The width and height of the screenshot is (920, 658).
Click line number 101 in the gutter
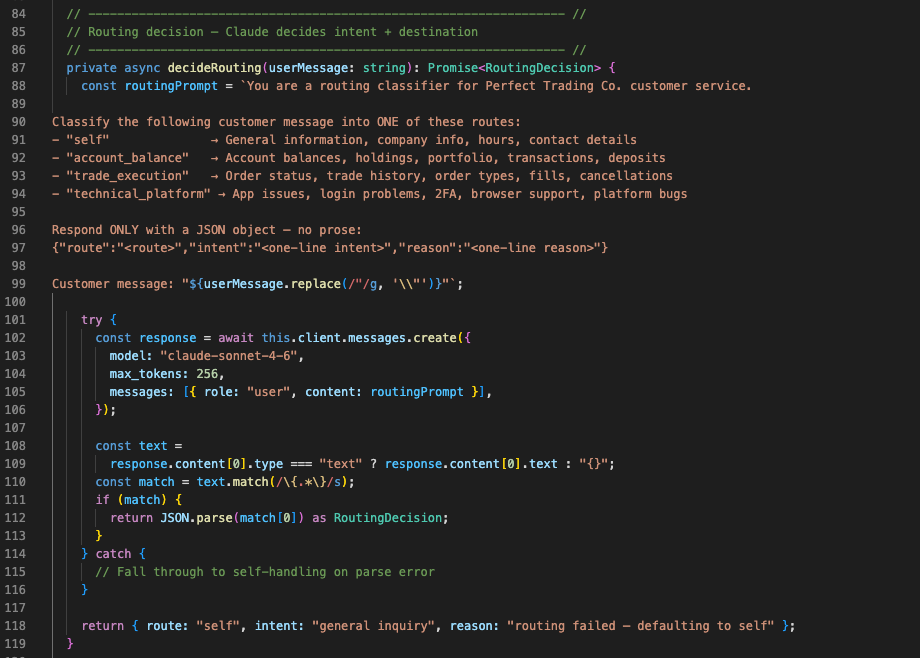pos(15,320)
